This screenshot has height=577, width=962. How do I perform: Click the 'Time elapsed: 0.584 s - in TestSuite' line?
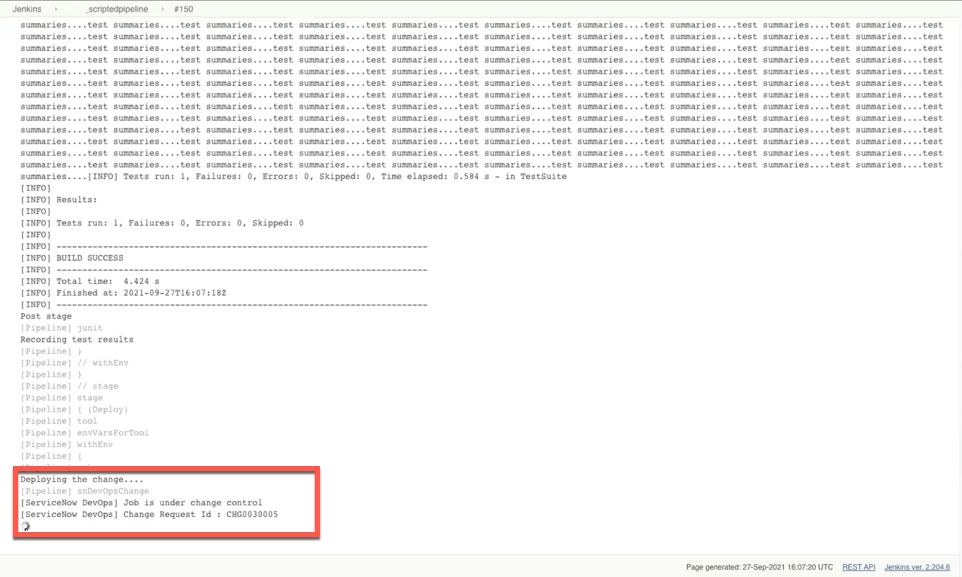click(x=293, y=176)
